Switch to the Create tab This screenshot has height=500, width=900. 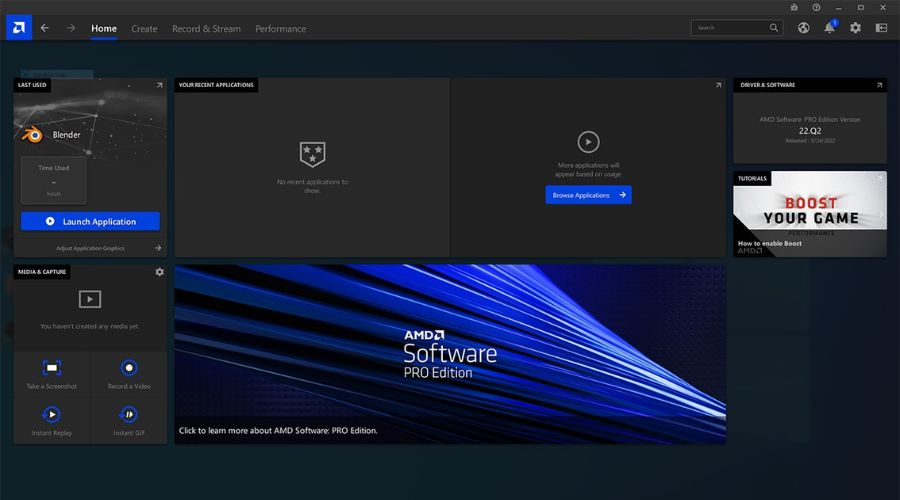click(144, 28)
